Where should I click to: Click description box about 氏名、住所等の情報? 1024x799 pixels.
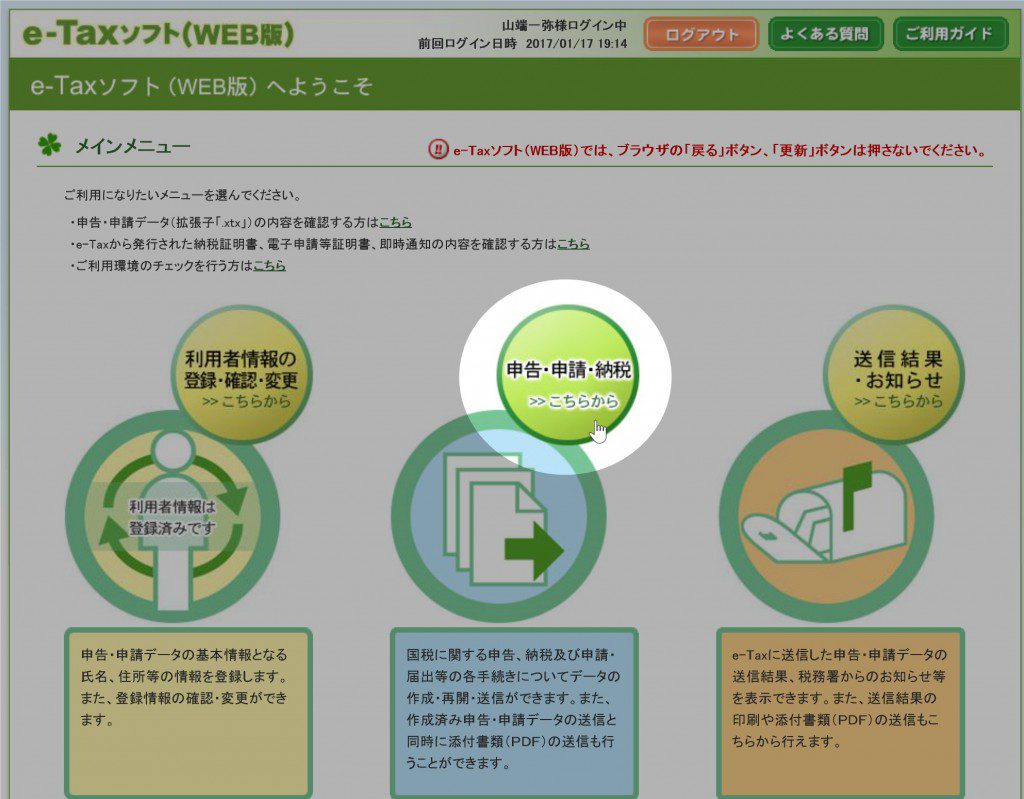(x=188, y=712)
